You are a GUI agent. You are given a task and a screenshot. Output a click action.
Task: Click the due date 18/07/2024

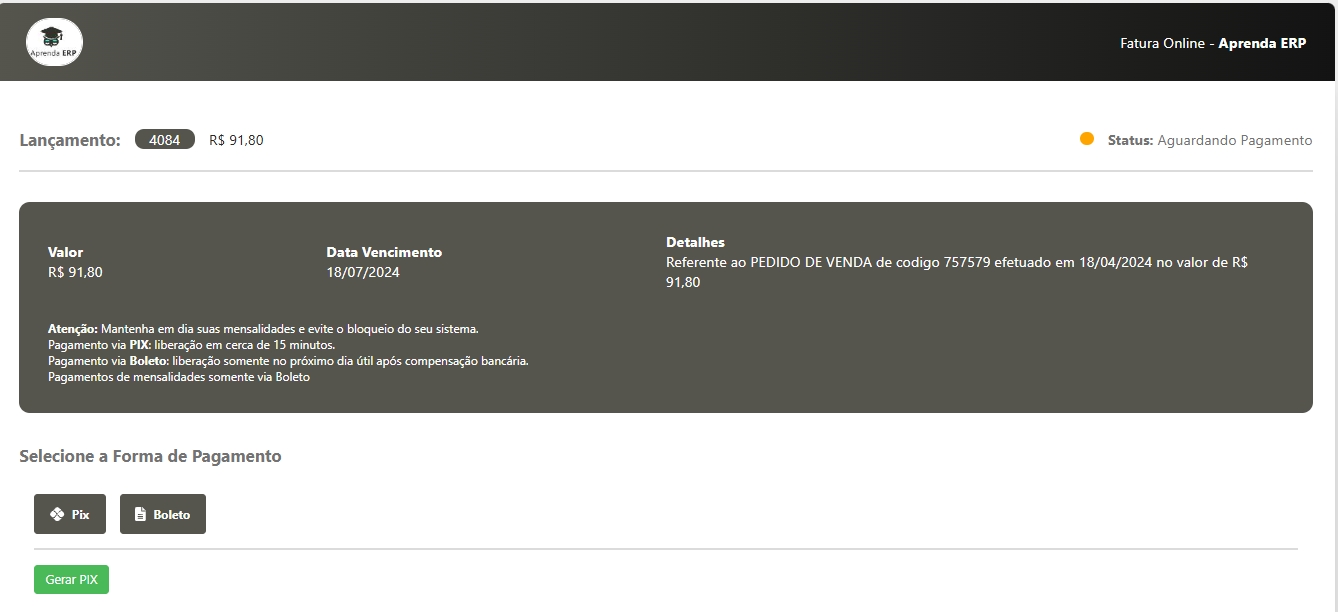coord(363,272)
